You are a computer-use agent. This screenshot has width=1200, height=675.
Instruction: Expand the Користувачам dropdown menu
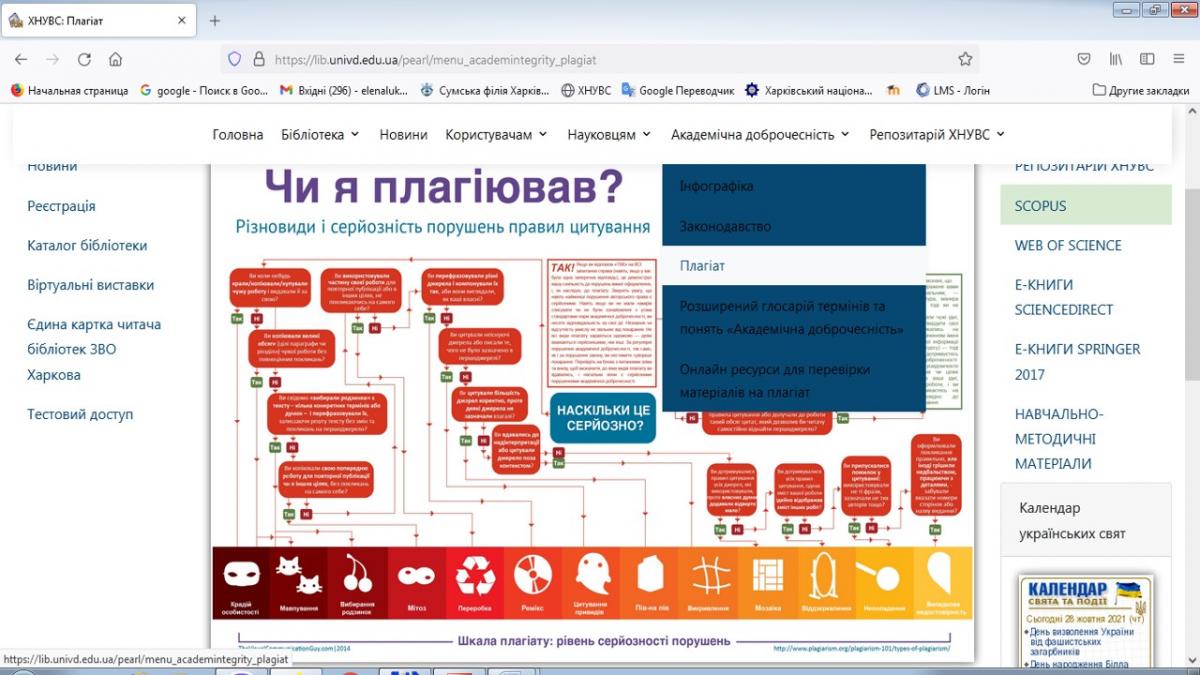point(496,134)
